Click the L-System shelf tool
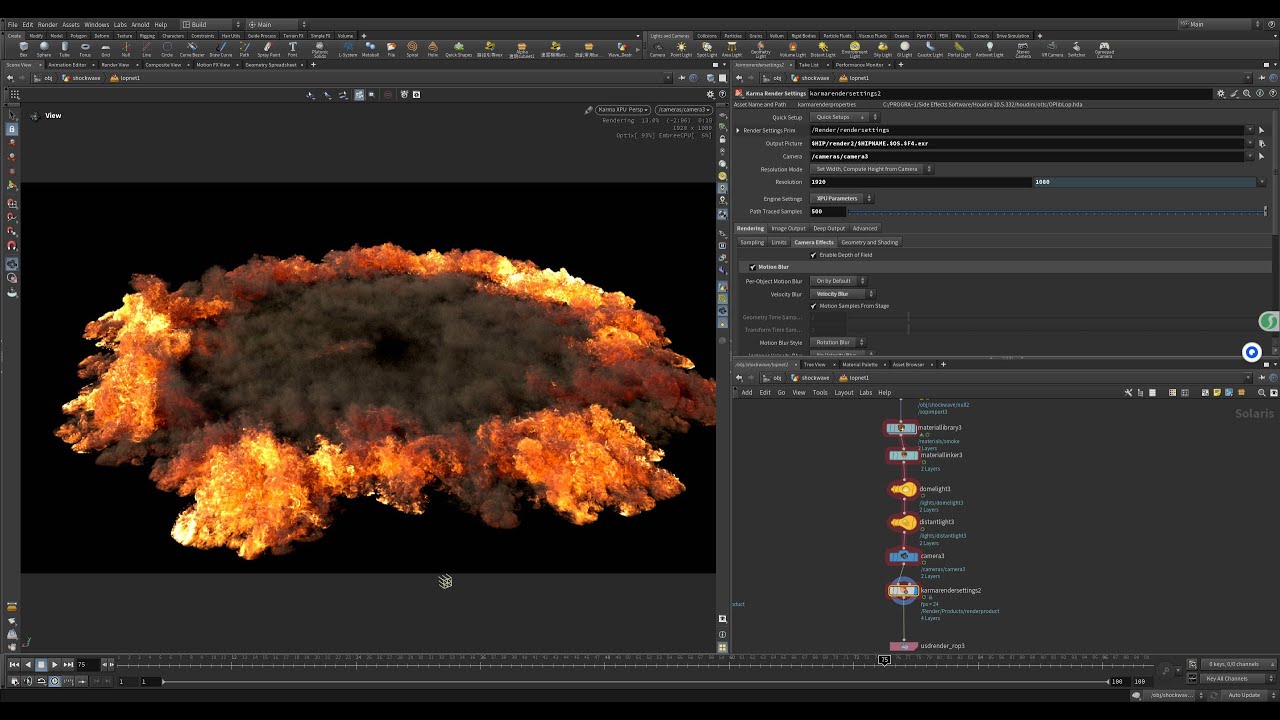 pyautogui.click(x=348, y=48)
